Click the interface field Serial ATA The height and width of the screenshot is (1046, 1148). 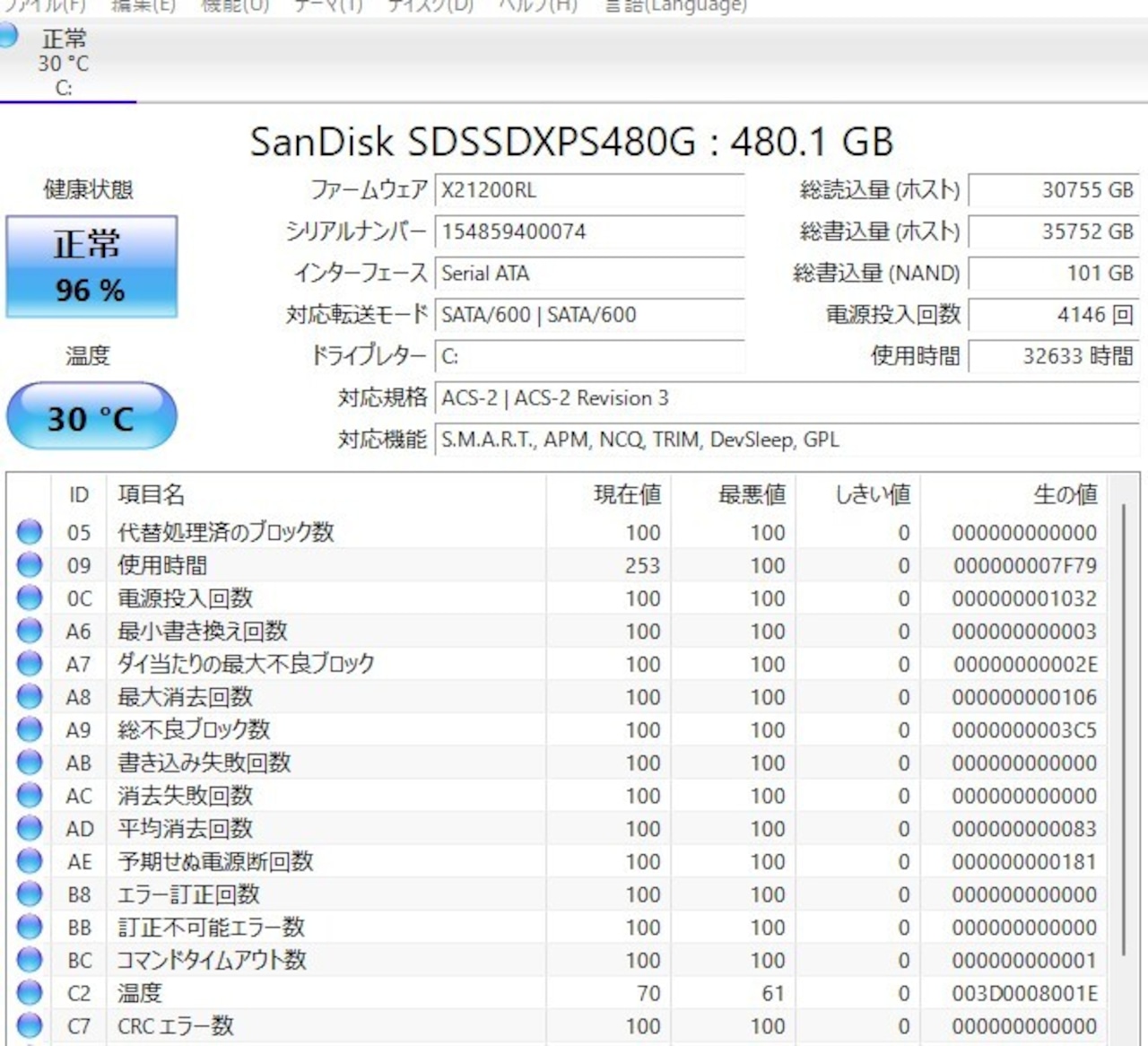pyautogui.click(x=590, y=274)
